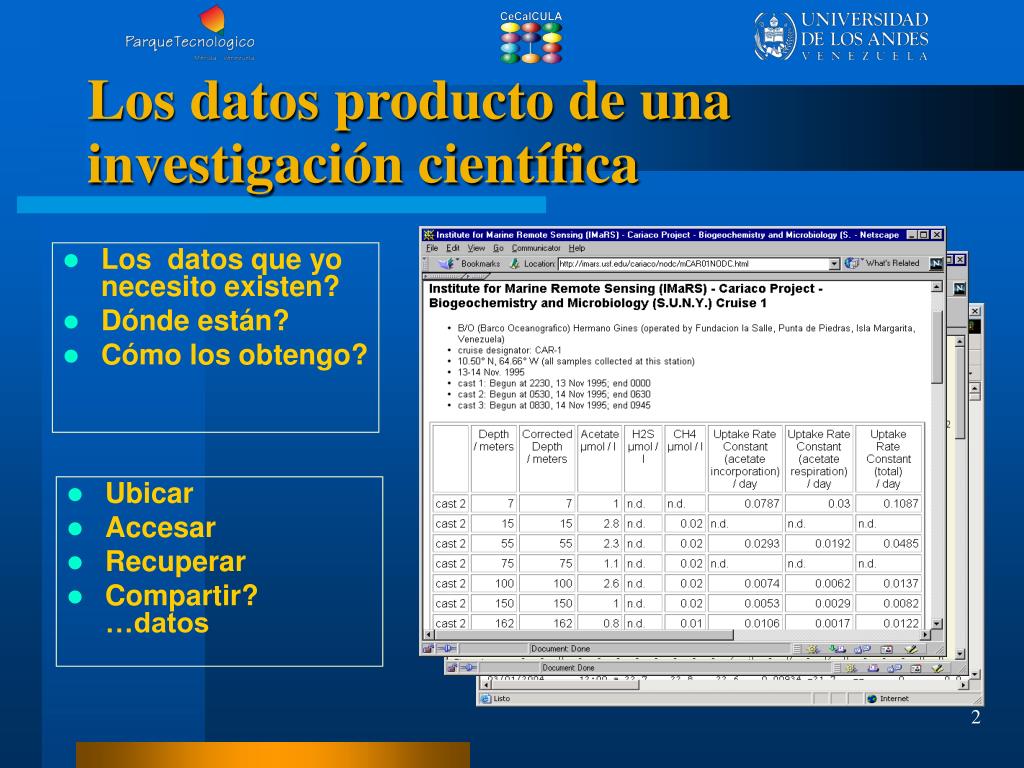The height and width of the screenshot is (768, 1024).
Task: Maximize the front Netscape window
Action: 923,234
